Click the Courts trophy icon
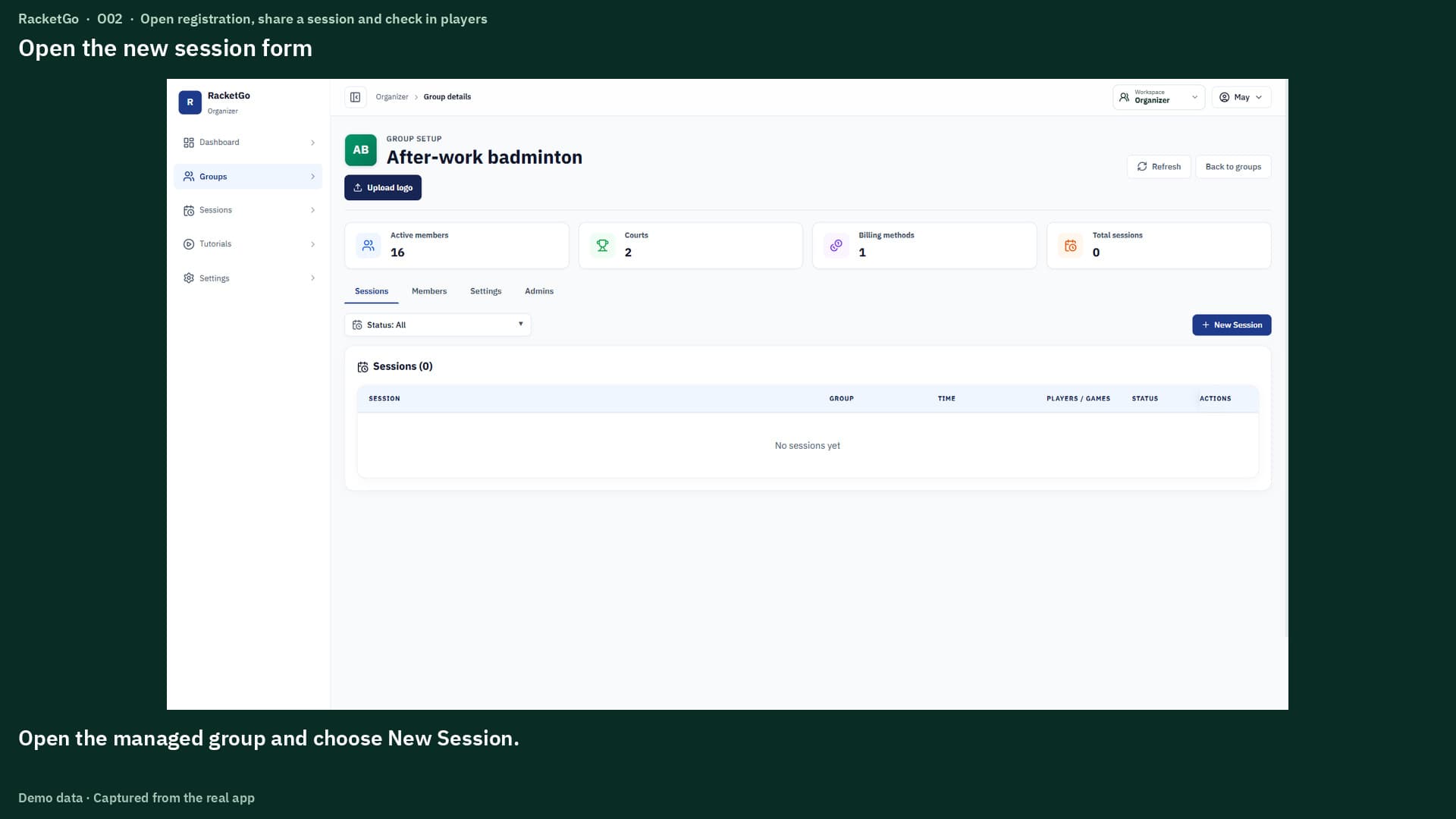 tap(602, 246)
